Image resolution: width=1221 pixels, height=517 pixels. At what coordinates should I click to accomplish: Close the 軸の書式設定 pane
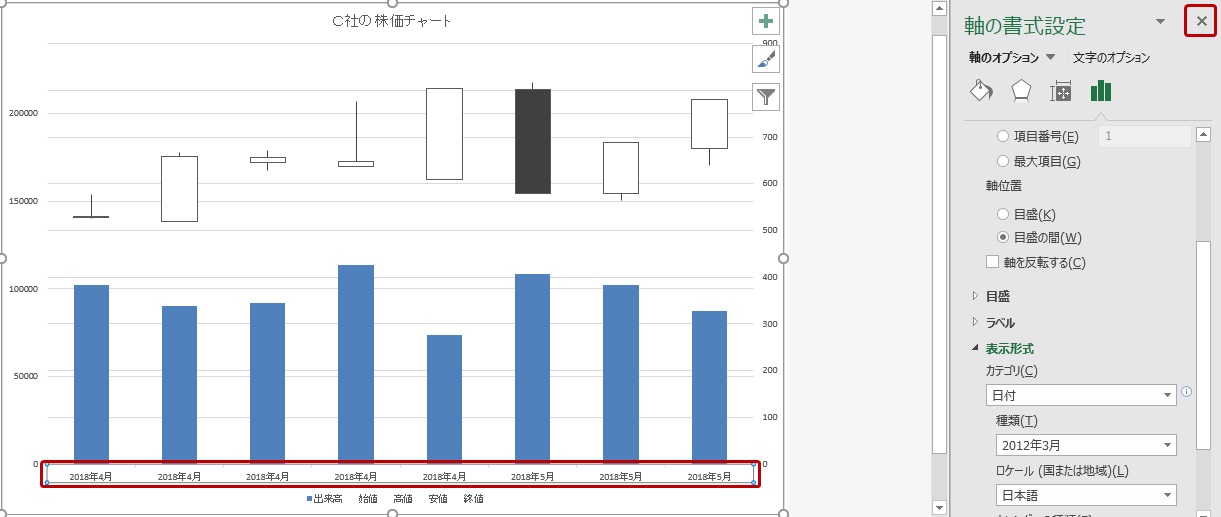(1201, 21)
